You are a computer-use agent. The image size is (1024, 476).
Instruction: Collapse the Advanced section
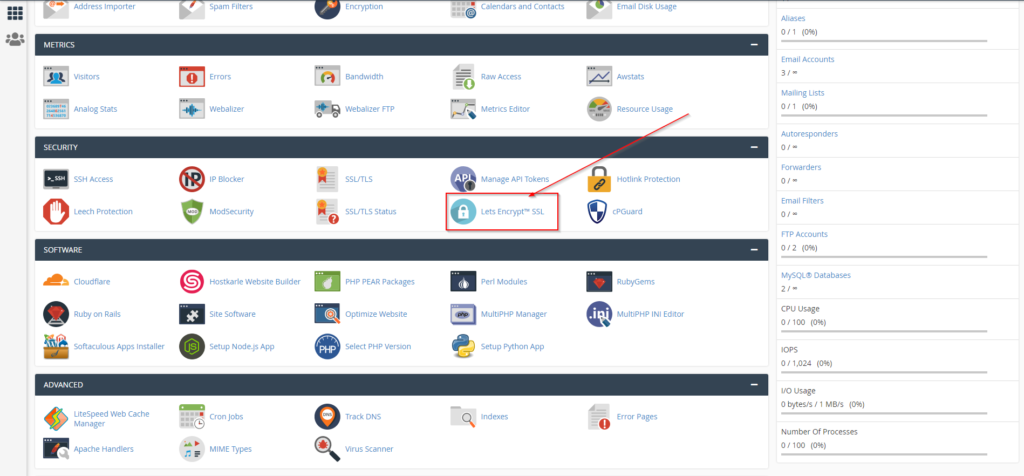[x=753, y=384]
